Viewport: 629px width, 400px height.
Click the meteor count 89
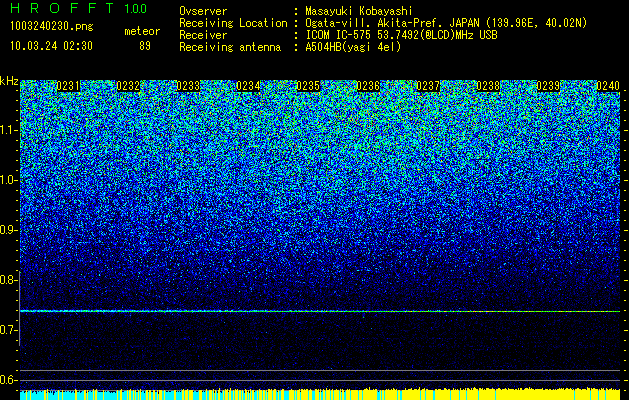pyautogui.click(x=145, y=46)
